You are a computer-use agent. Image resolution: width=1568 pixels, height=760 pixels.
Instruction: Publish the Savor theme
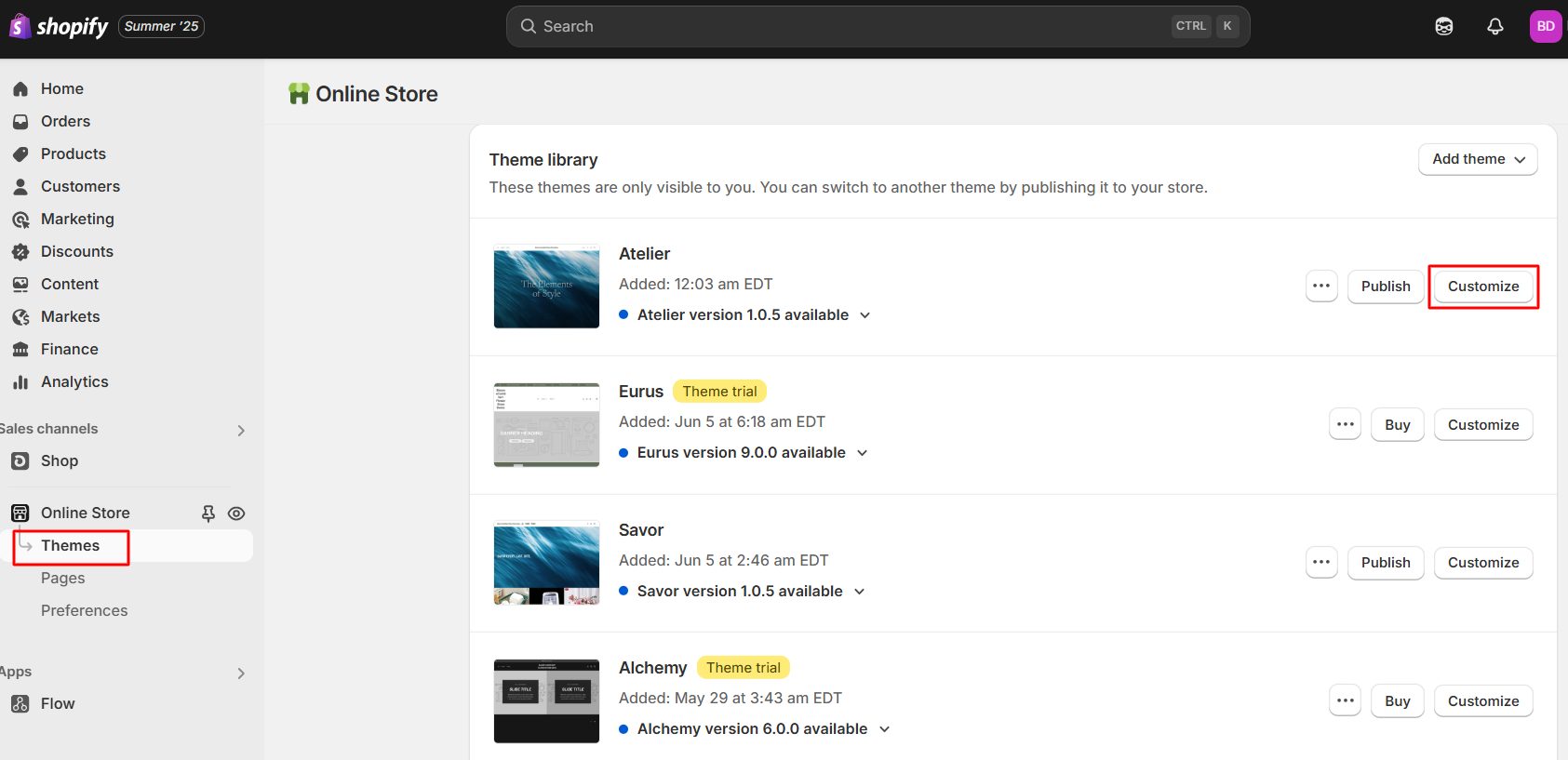1386,563
